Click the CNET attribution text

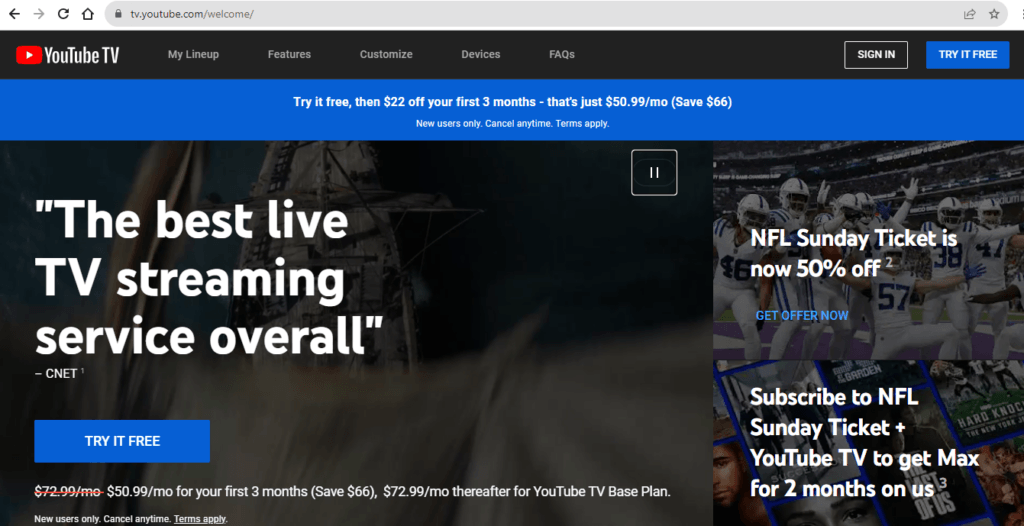[x=57, y=374]
